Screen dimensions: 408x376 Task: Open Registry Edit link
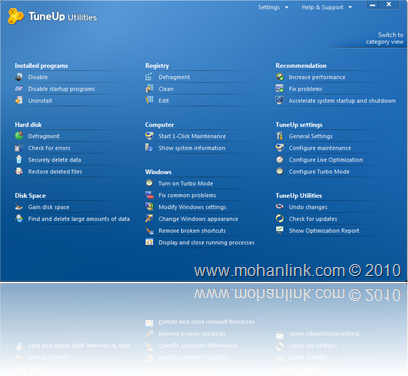click(164, 101)
